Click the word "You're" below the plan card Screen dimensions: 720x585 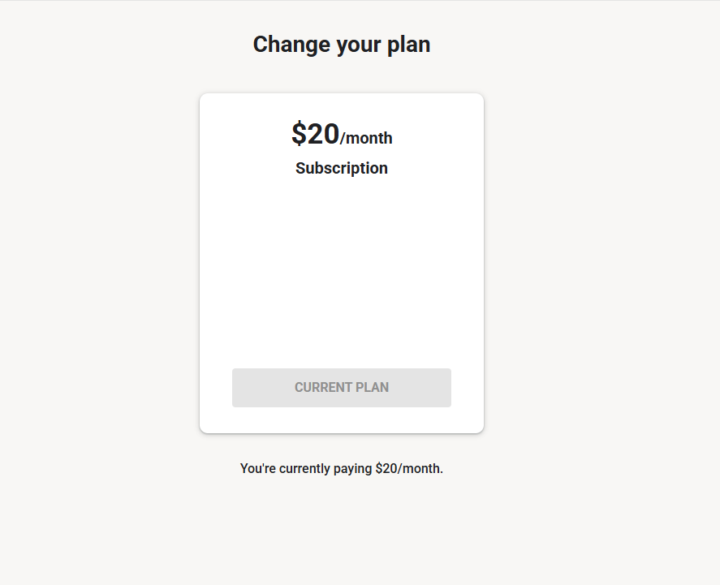[258, 468]
